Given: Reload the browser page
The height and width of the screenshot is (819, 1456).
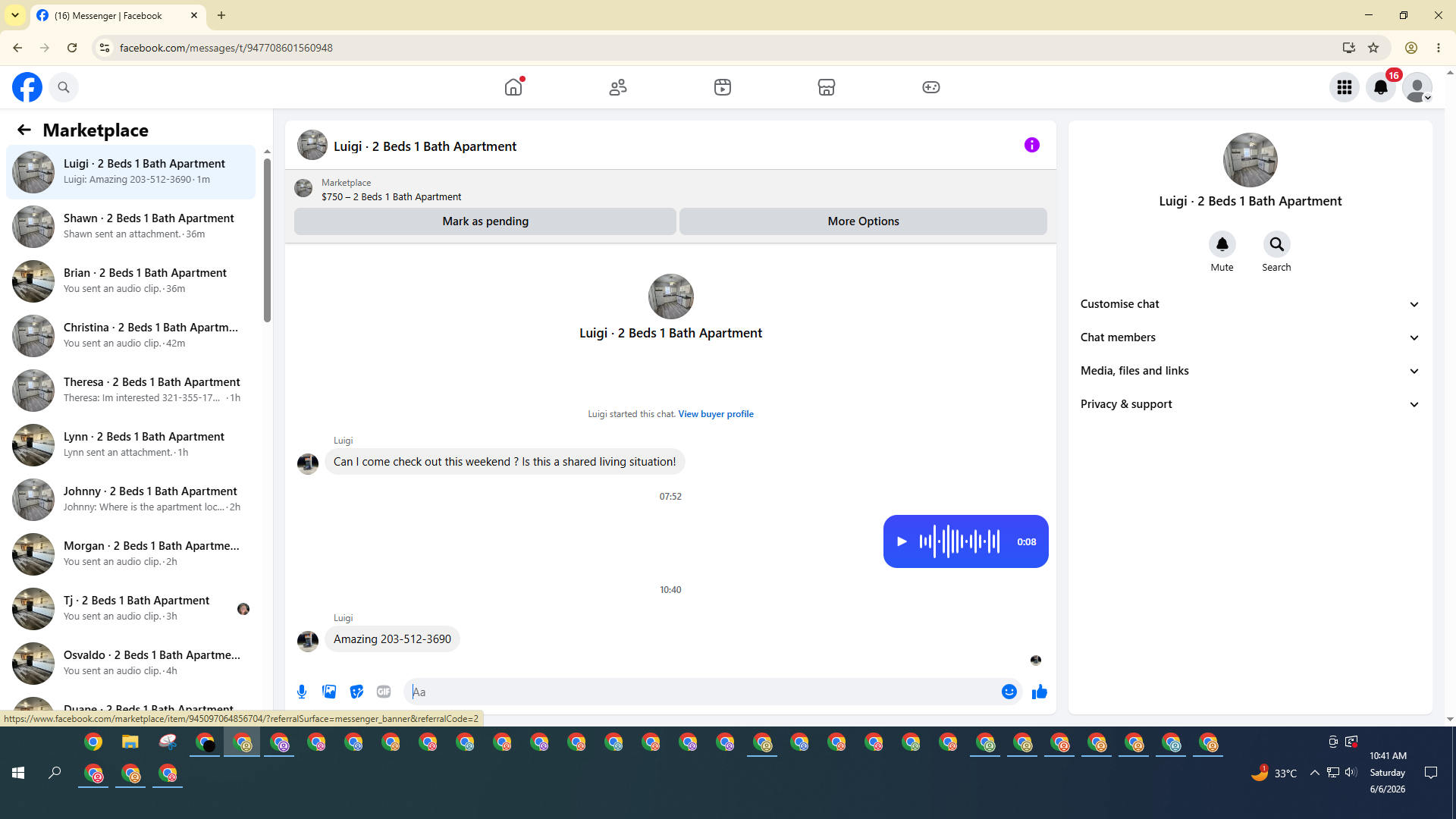Looking at the screenshot, I should pyautogui.click(x=72, y=48).
